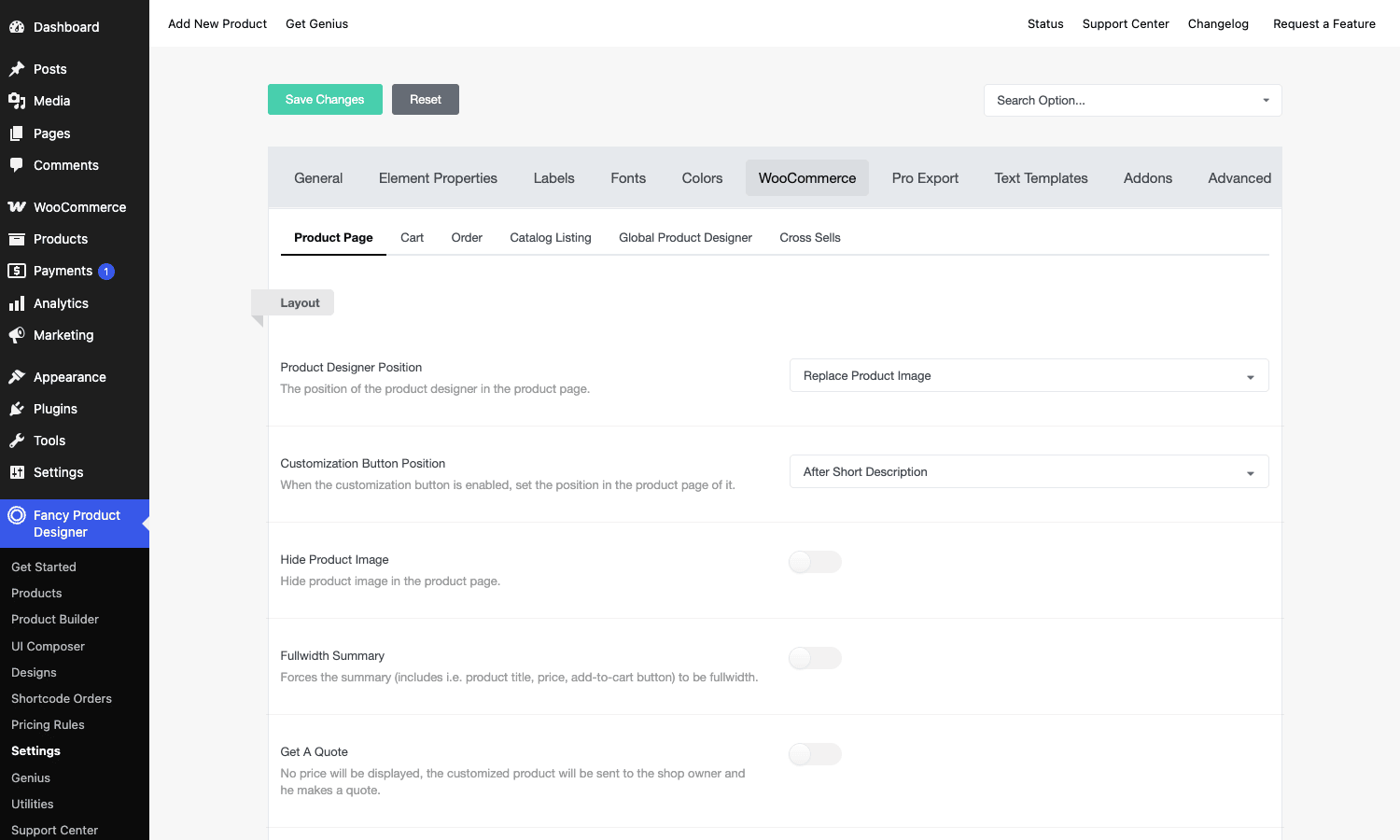Click the Plugins plug icon
The image size is (1400, 840).
(x=17, y=409)
